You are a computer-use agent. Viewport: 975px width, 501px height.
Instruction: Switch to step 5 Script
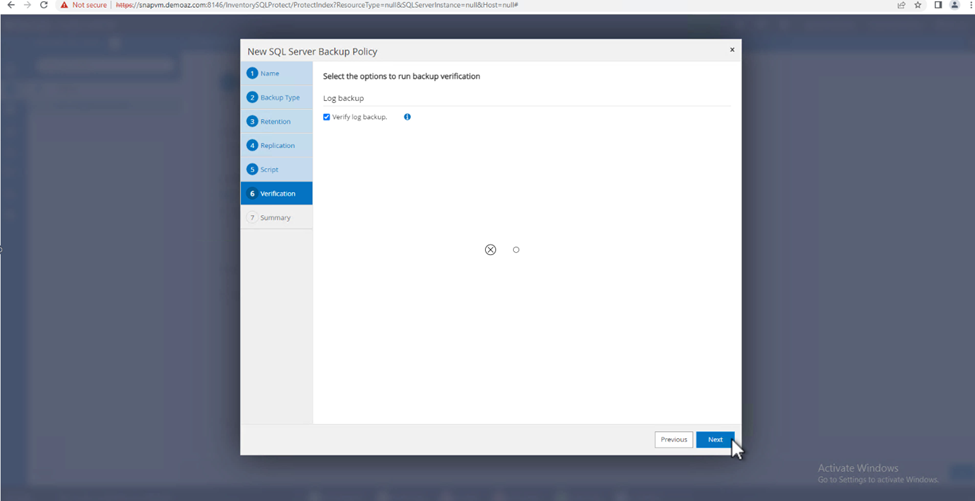tap(277, 169)
